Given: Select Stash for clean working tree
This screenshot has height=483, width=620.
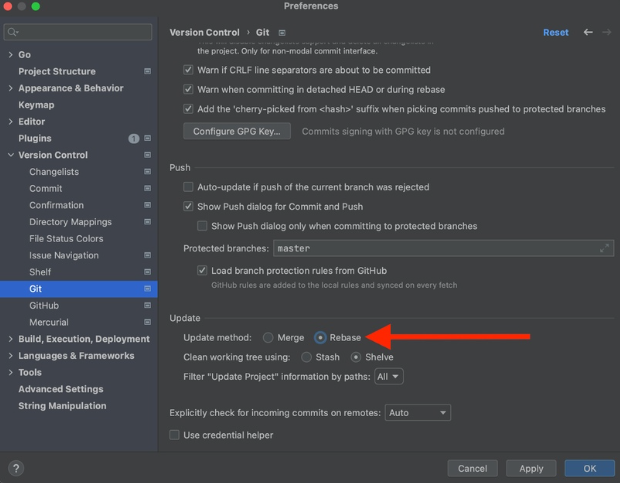Looking at the screenshot, I should point(306,357).
